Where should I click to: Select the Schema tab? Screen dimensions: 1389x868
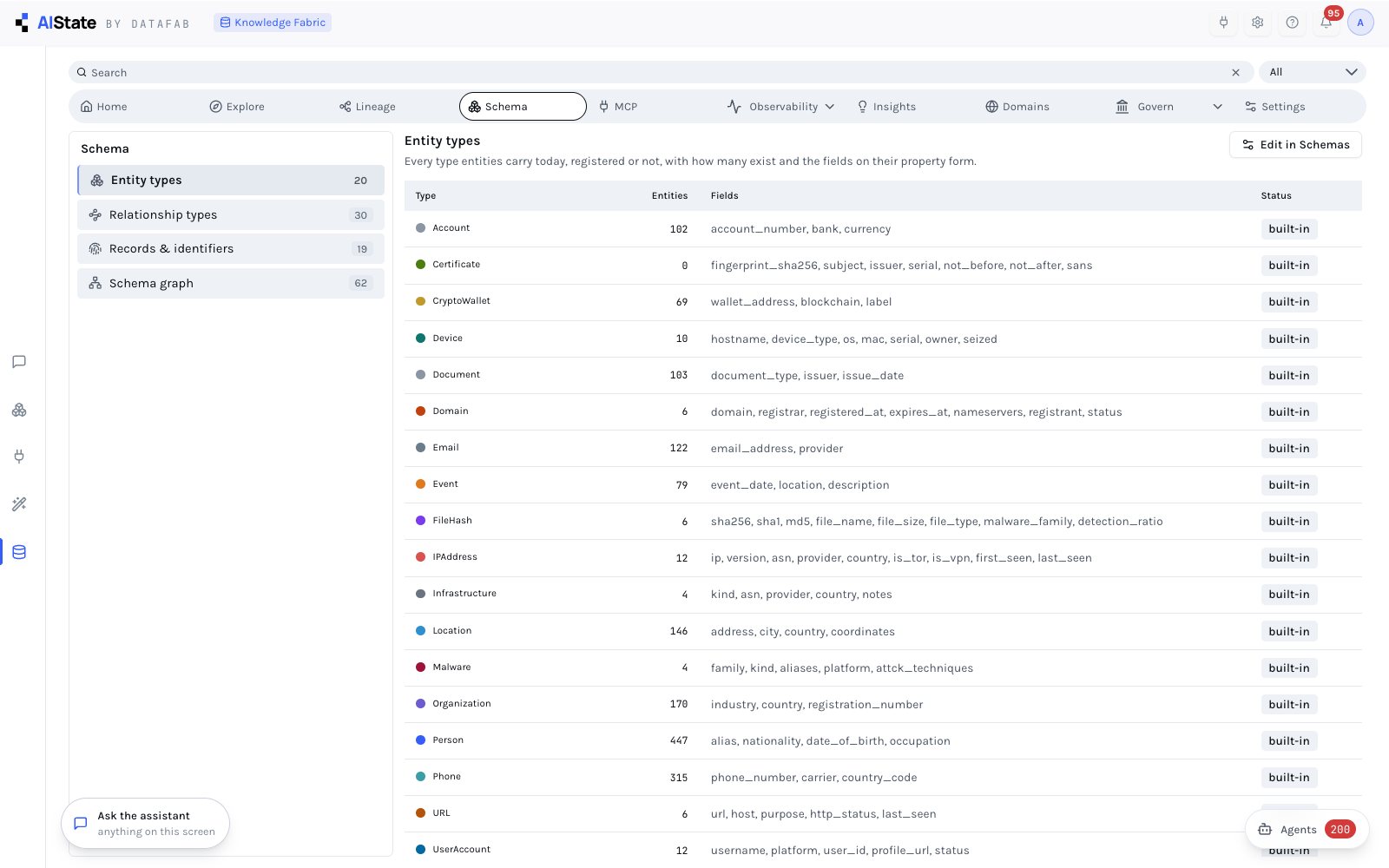[523, 107]
